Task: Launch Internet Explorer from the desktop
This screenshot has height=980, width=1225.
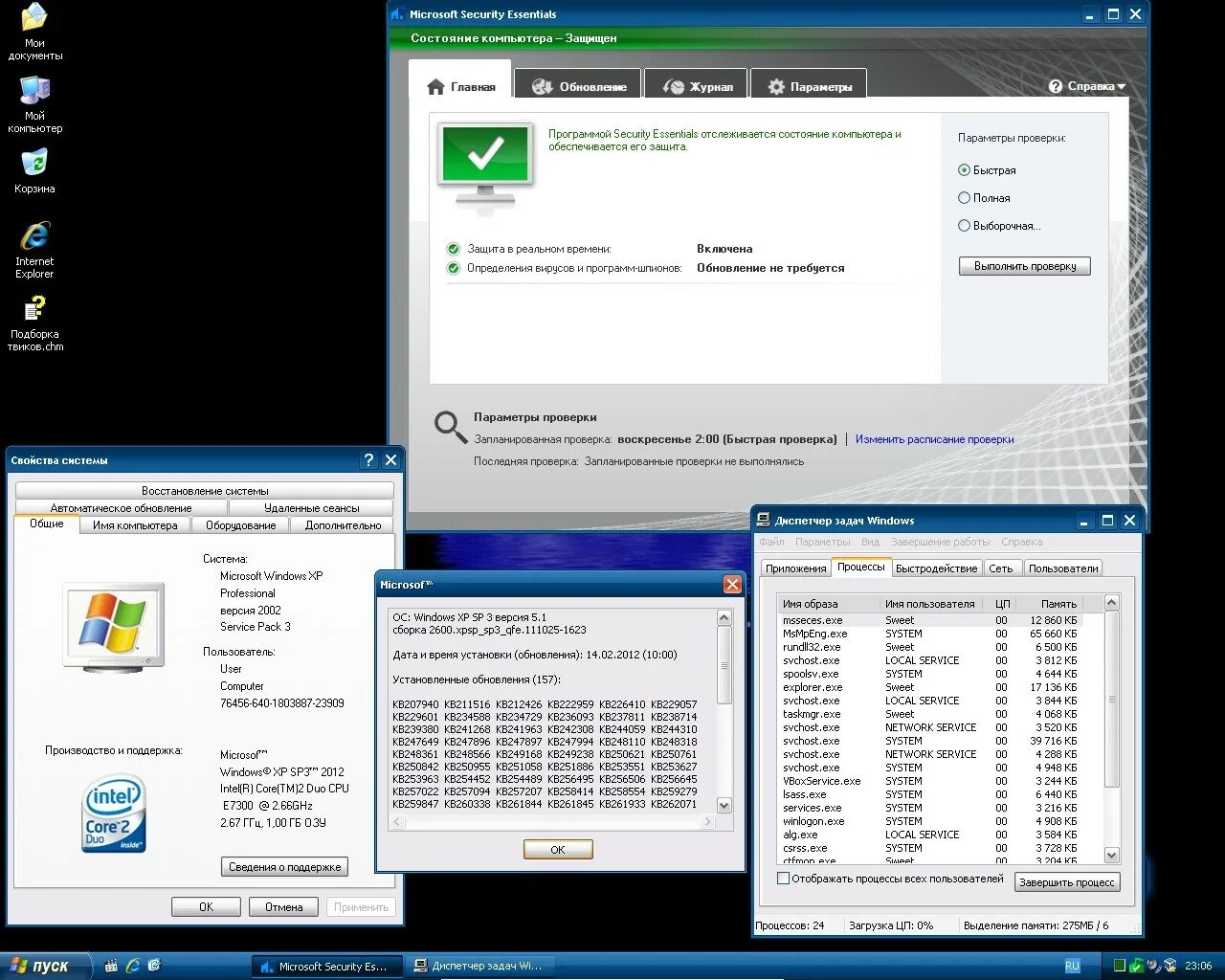Action: tap(34, 249)
